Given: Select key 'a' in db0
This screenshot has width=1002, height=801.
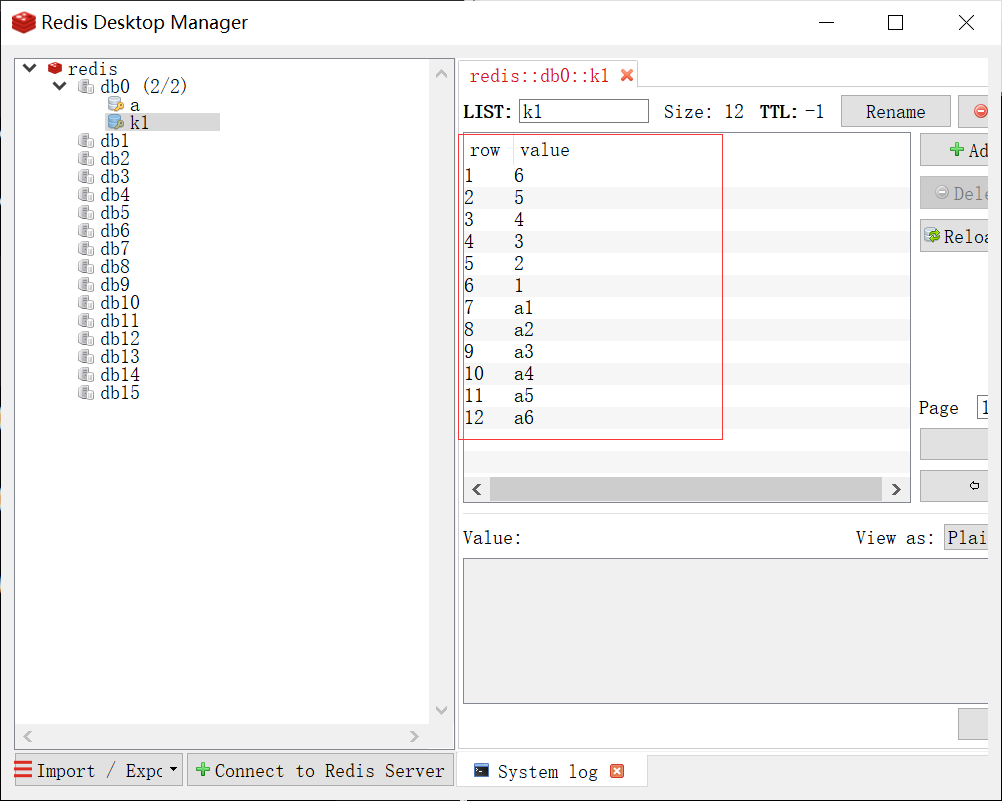Looking at the screenshot, I should 135,104.
